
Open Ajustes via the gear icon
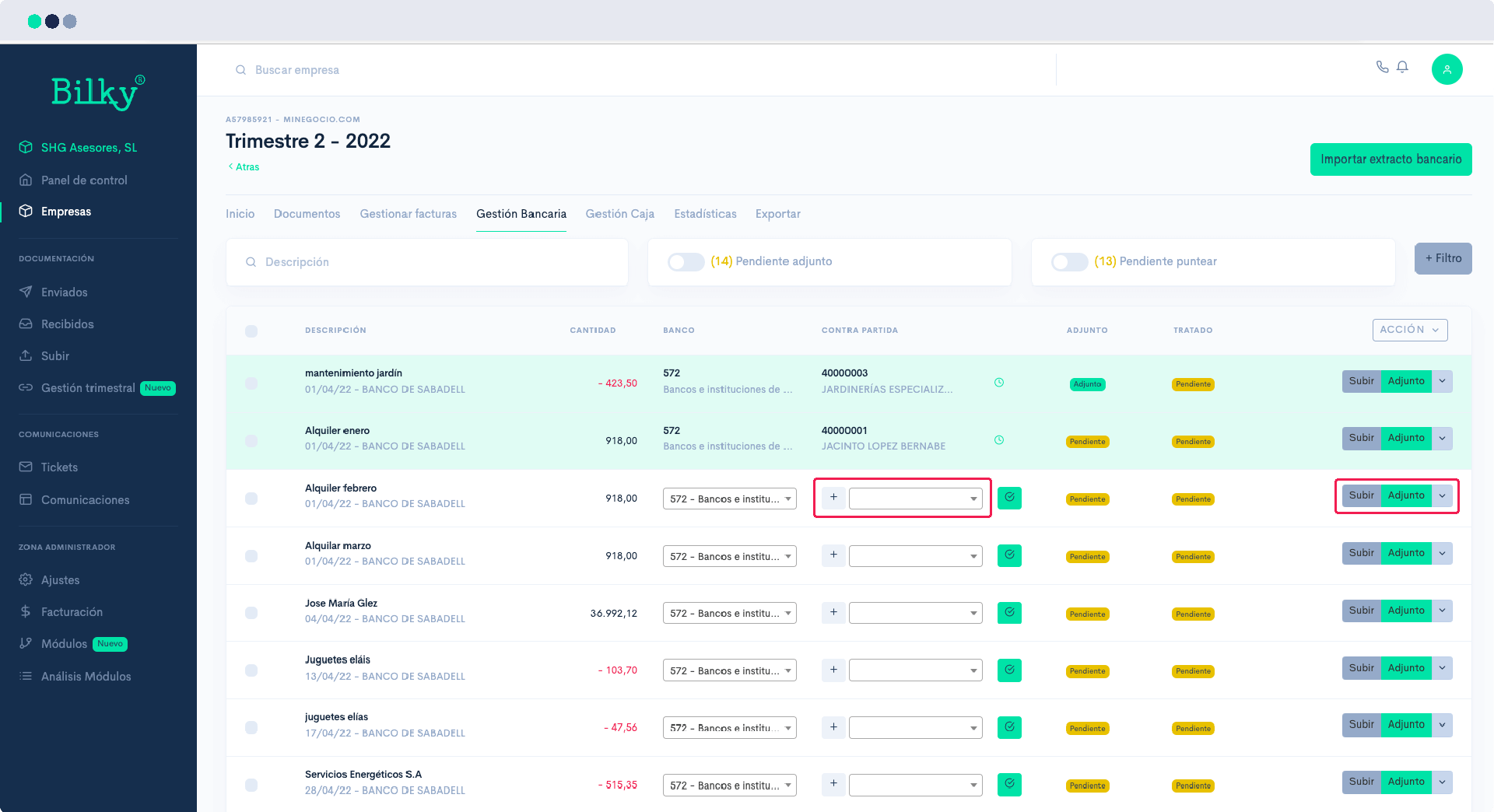click(x=26, y=579)
